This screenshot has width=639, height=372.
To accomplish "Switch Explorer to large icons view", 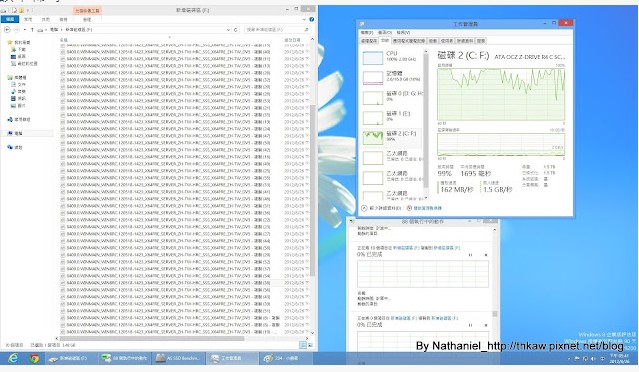I will tap(310, 345).
